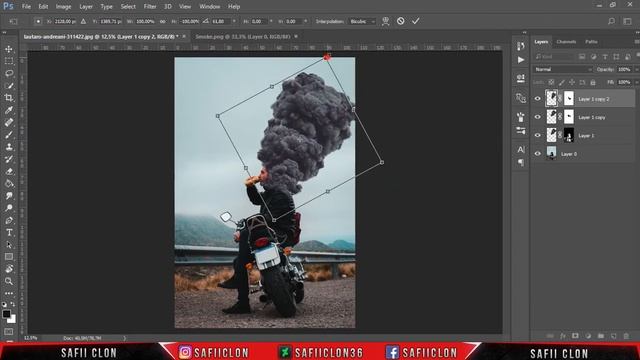Toggle lock image pixels brush icon
The image size is (640, 360).
tap(562, 82)
